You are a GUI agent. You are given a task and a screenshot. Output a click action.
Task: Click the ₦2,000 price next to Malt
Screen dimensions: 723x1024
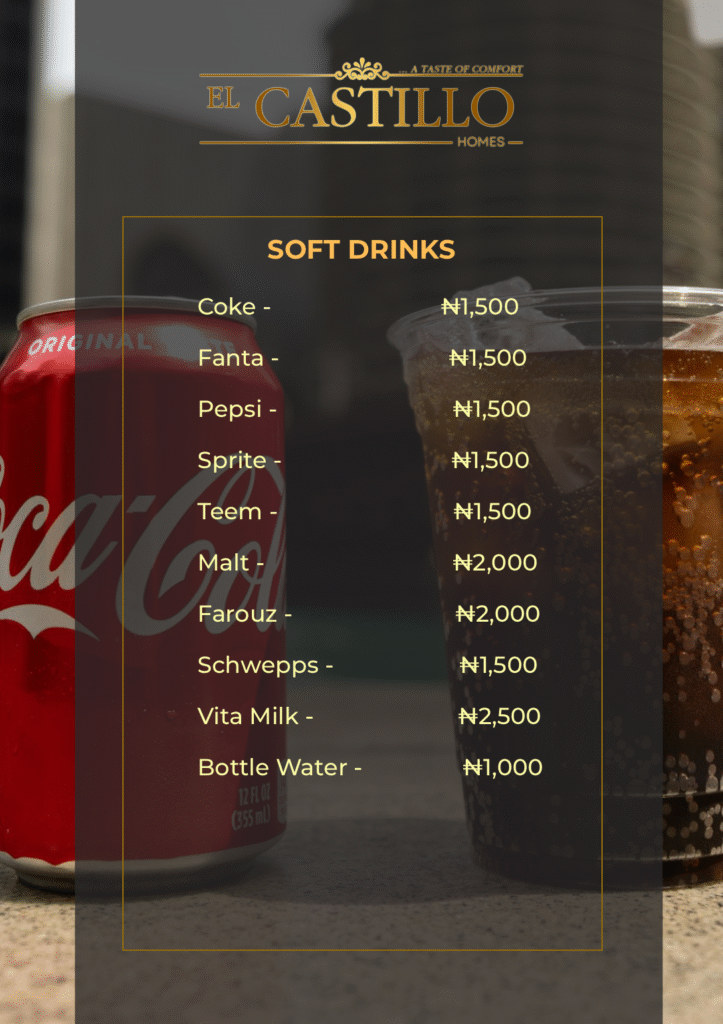point(495,562)
